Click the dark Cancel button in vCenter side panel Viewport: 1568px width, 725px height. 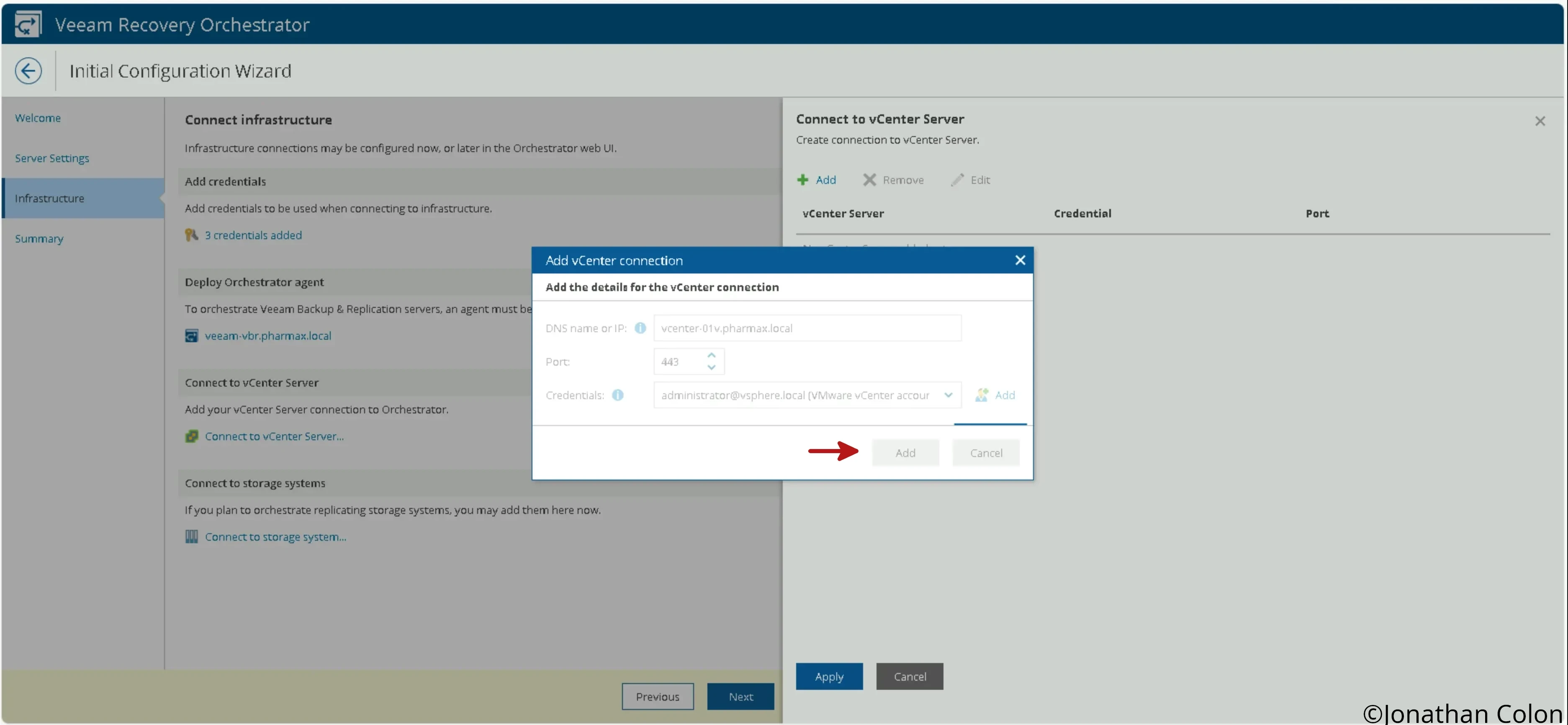coord(910,676)
